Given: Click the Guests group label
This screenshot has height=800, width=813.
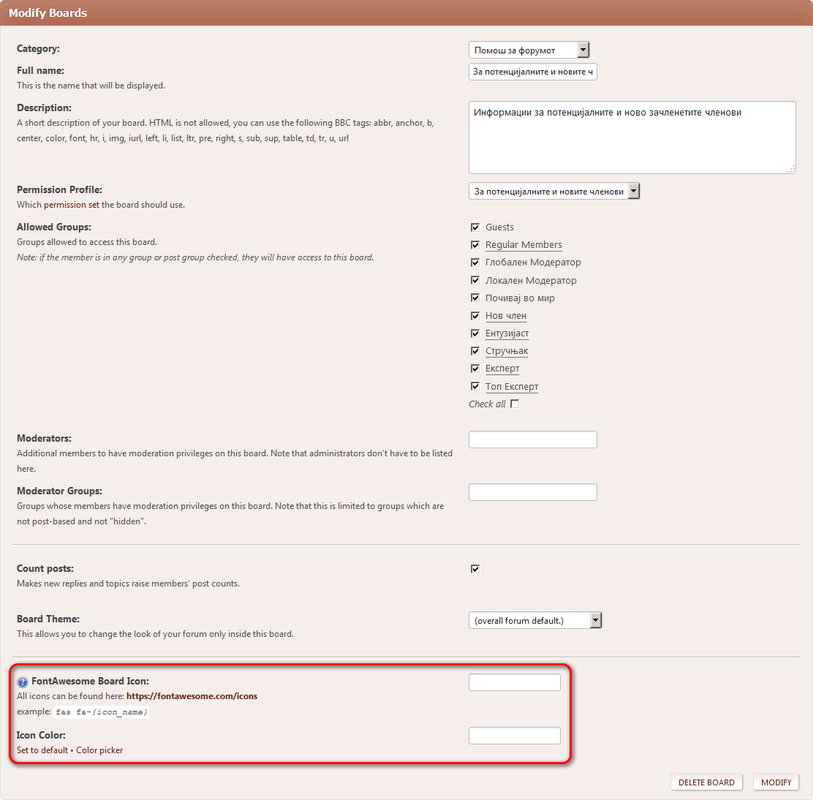Looking at the screenshot, I should 499,227.
